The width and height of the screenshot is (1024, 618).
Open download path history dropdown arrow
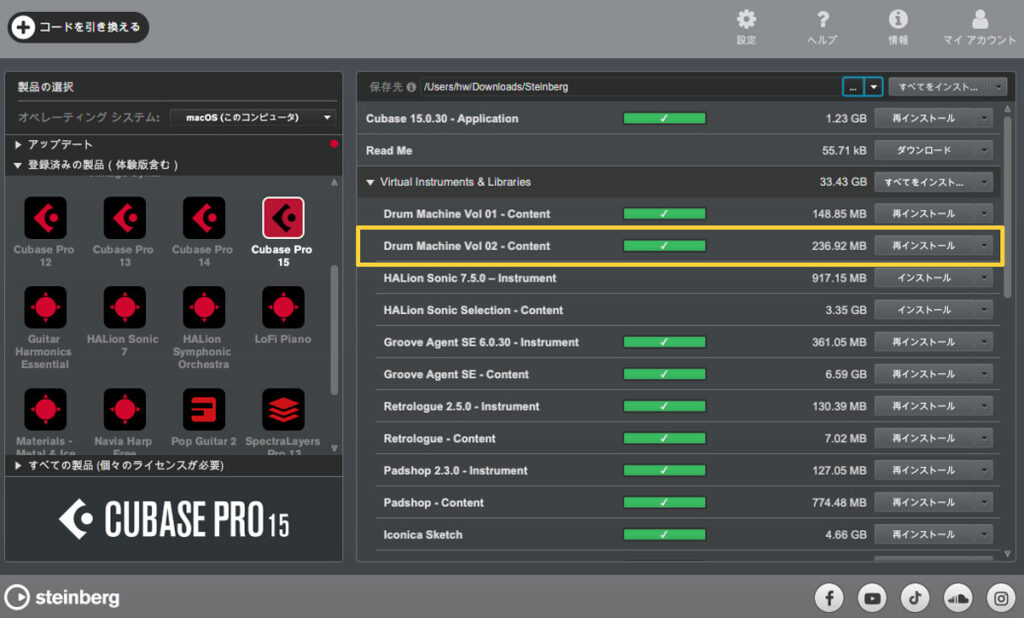coord(873,87)
